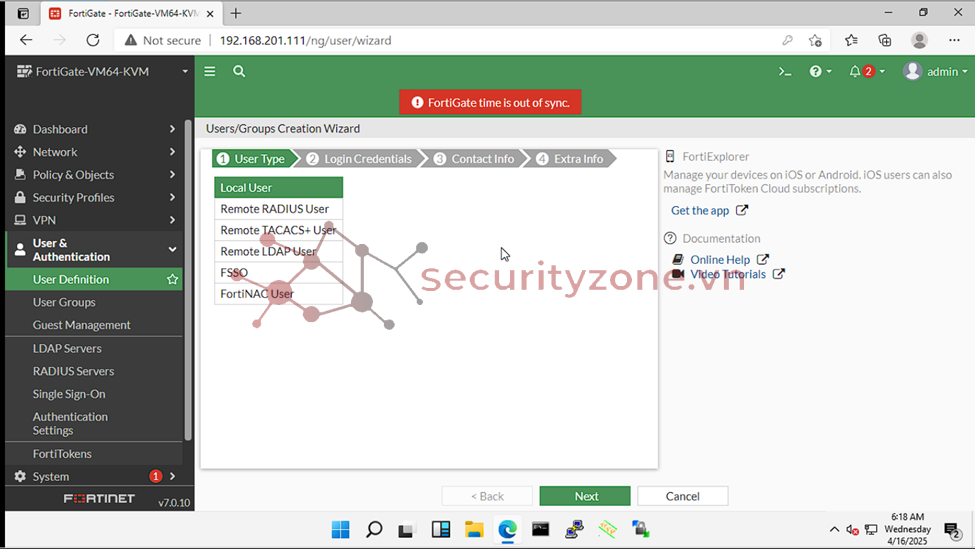
Task: Open external link icon beside Get the app
Action: tap(742, 210)
